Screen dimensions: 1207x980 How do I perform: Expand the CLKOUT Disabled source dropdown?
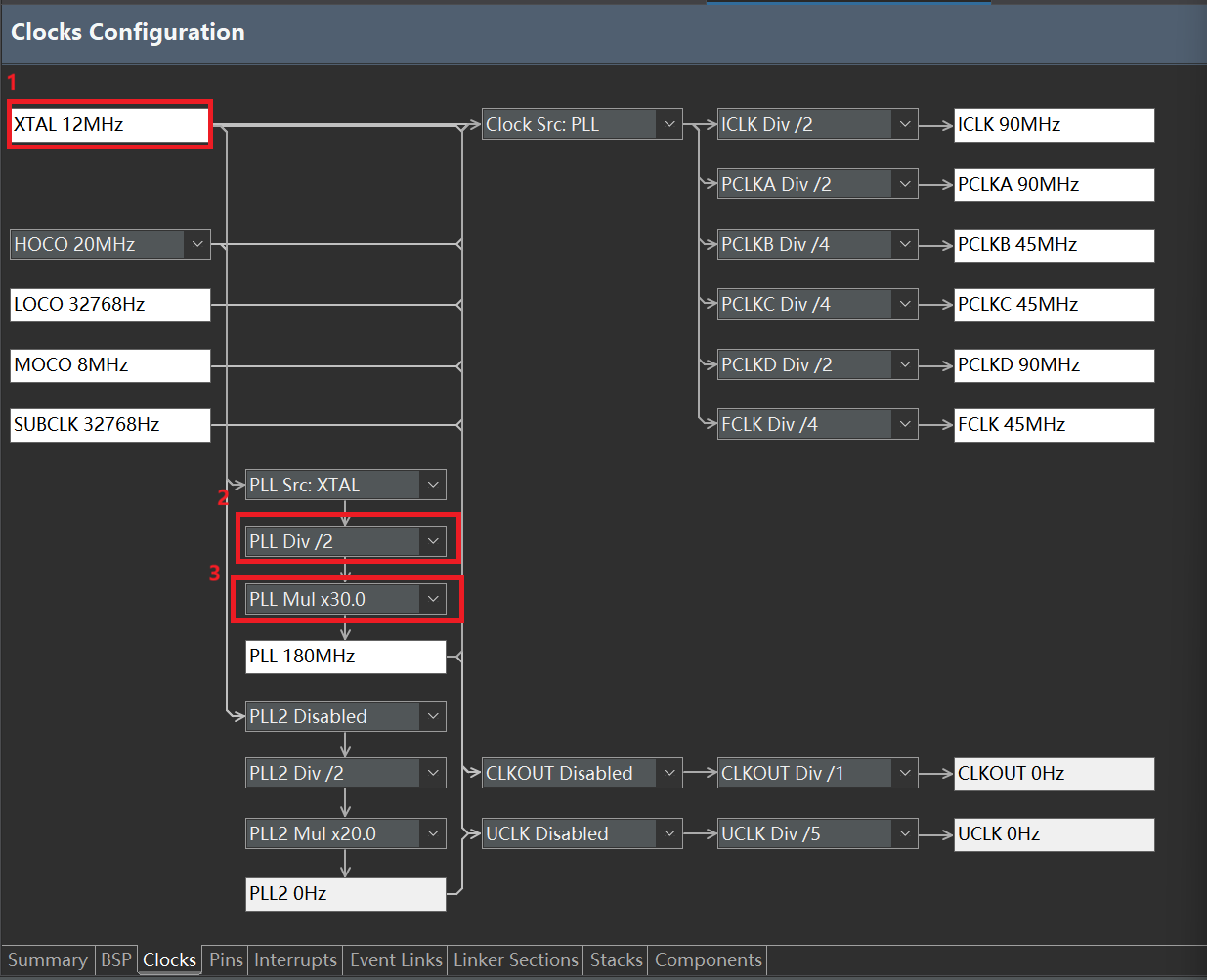coord(582,773)
